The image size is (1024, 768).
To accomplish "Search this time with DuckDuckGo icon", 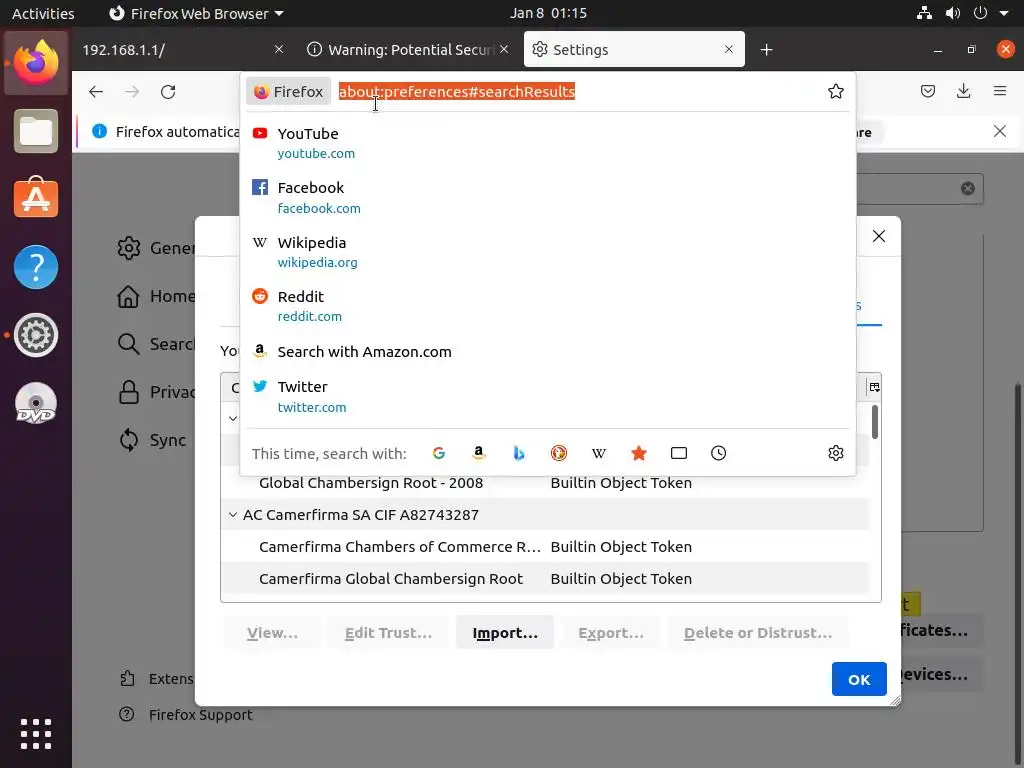I will [558, 453].
